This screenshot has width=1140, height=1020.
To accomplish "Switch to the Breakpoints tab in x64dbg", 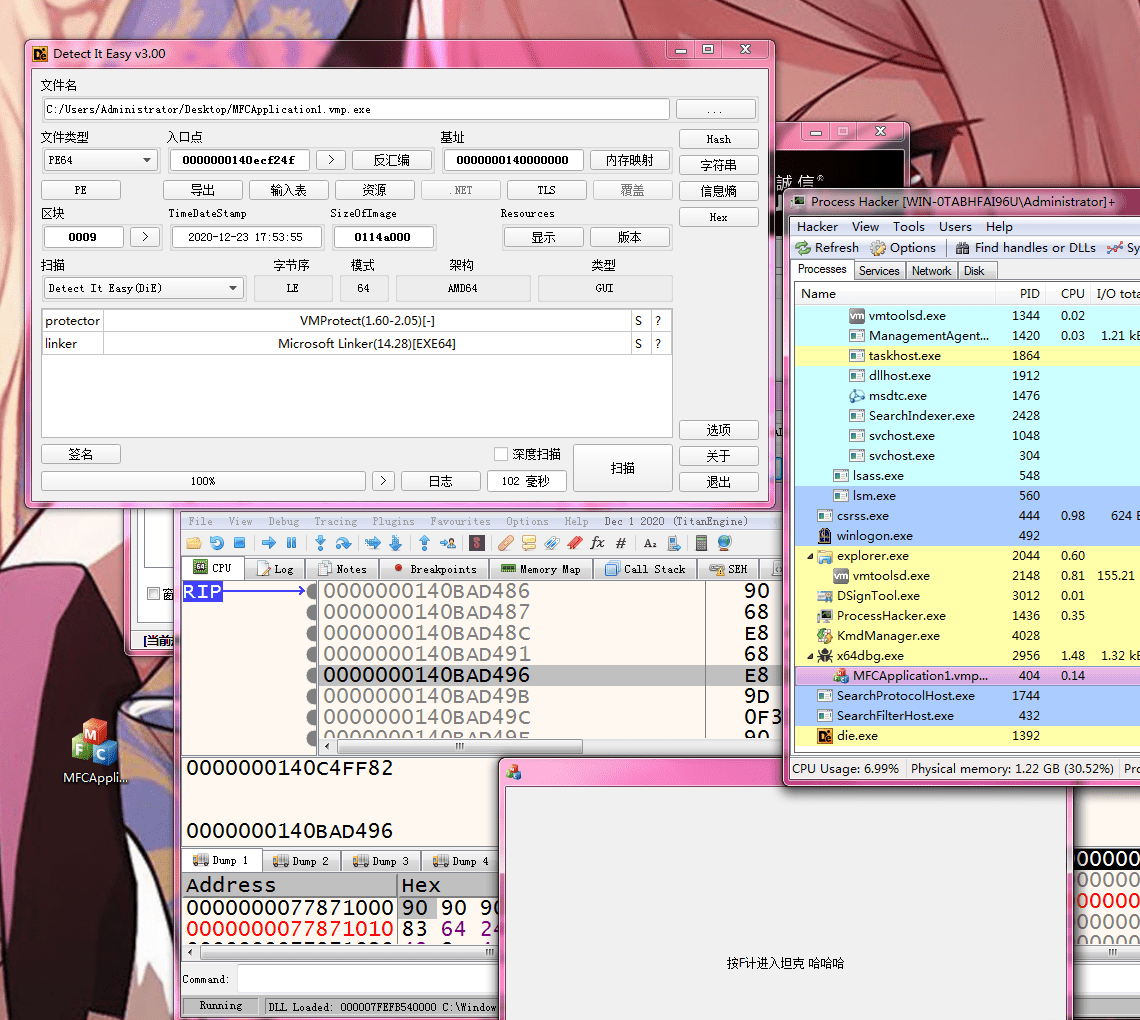I will click(x=435, y=569).
